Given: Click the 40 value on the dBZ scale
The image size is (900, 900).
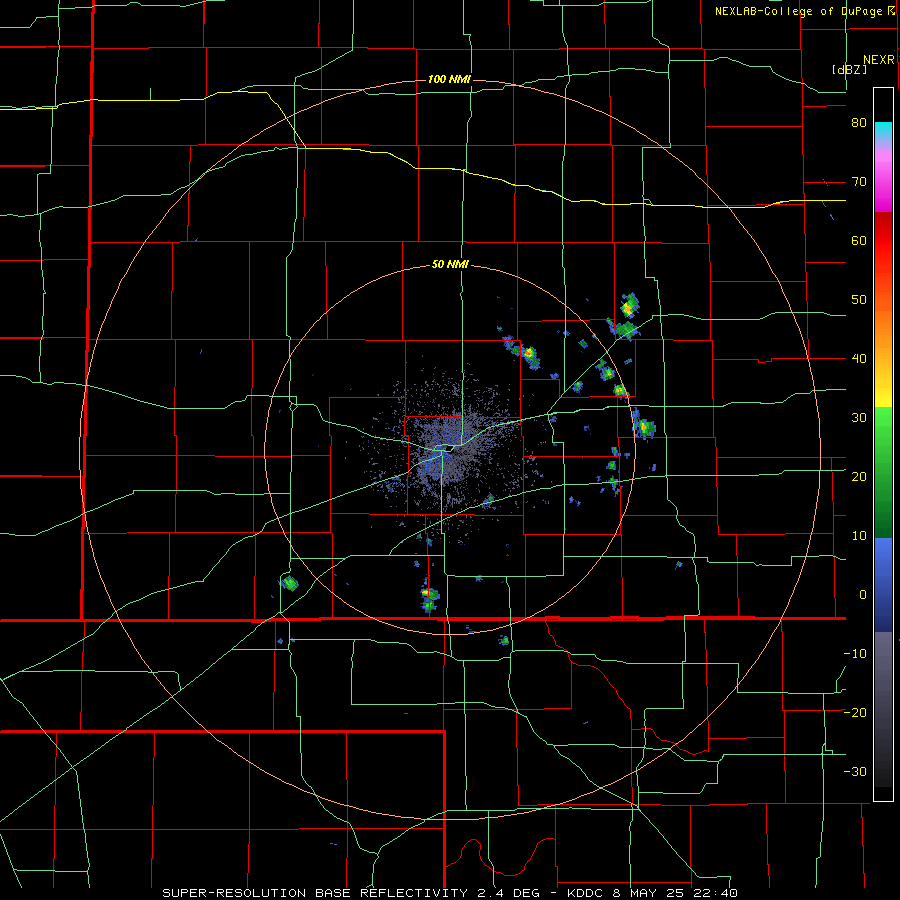Looking at the screenshot, I should pos(859,359).
